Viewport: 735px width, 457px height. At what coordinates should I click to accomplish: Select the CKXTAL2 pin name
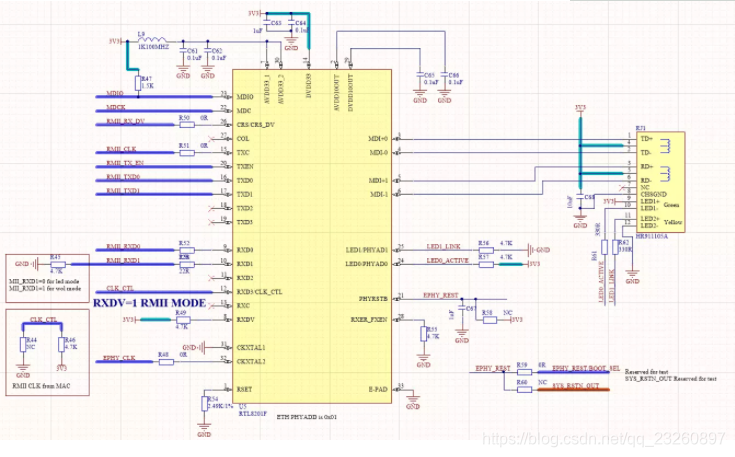pyautogui.click(x=251, y=361)
